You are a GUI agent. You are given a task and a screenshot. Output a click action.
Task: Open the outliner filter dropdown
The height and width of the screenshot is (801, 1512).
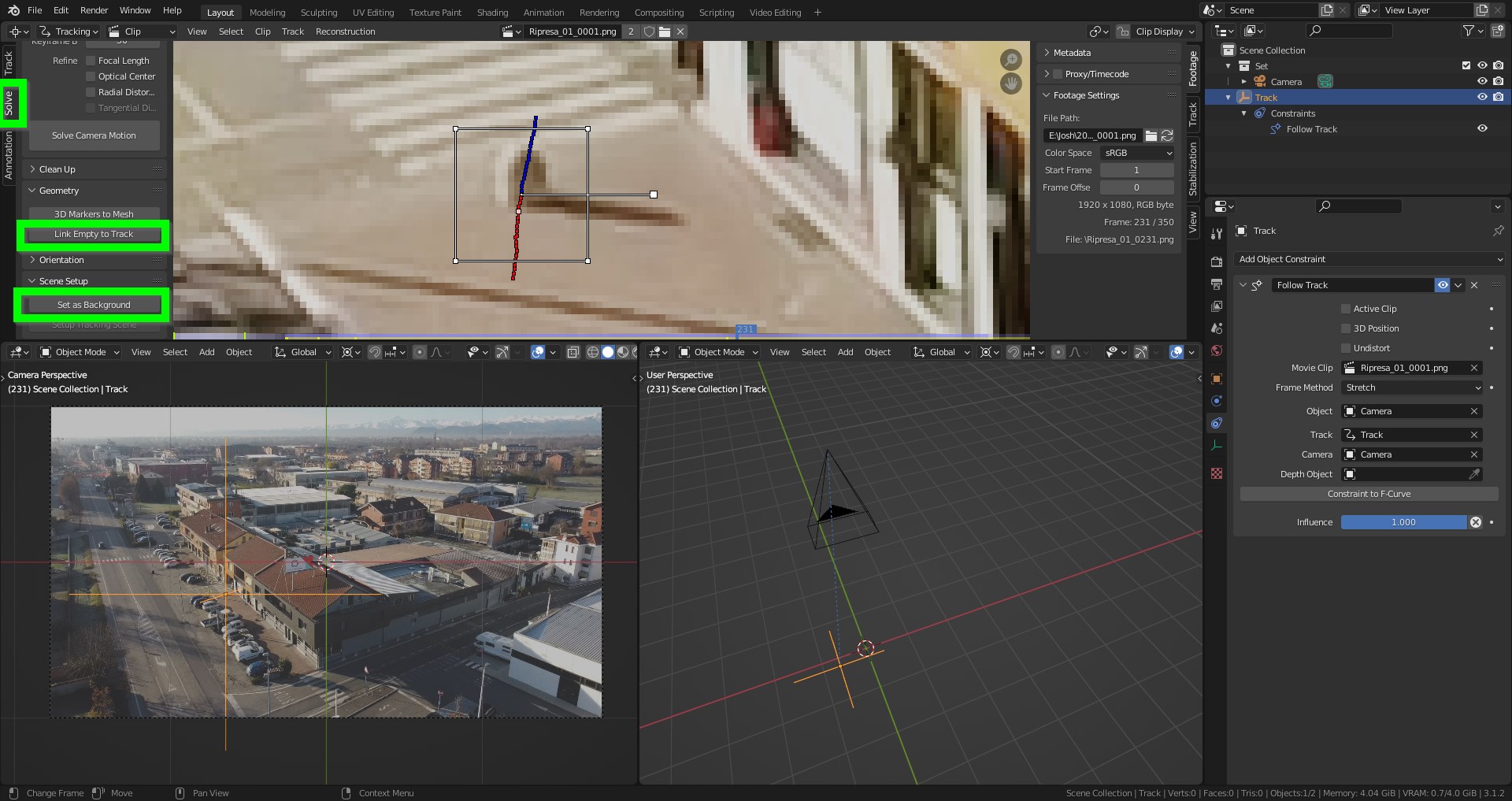click(x=1472, y=31)
